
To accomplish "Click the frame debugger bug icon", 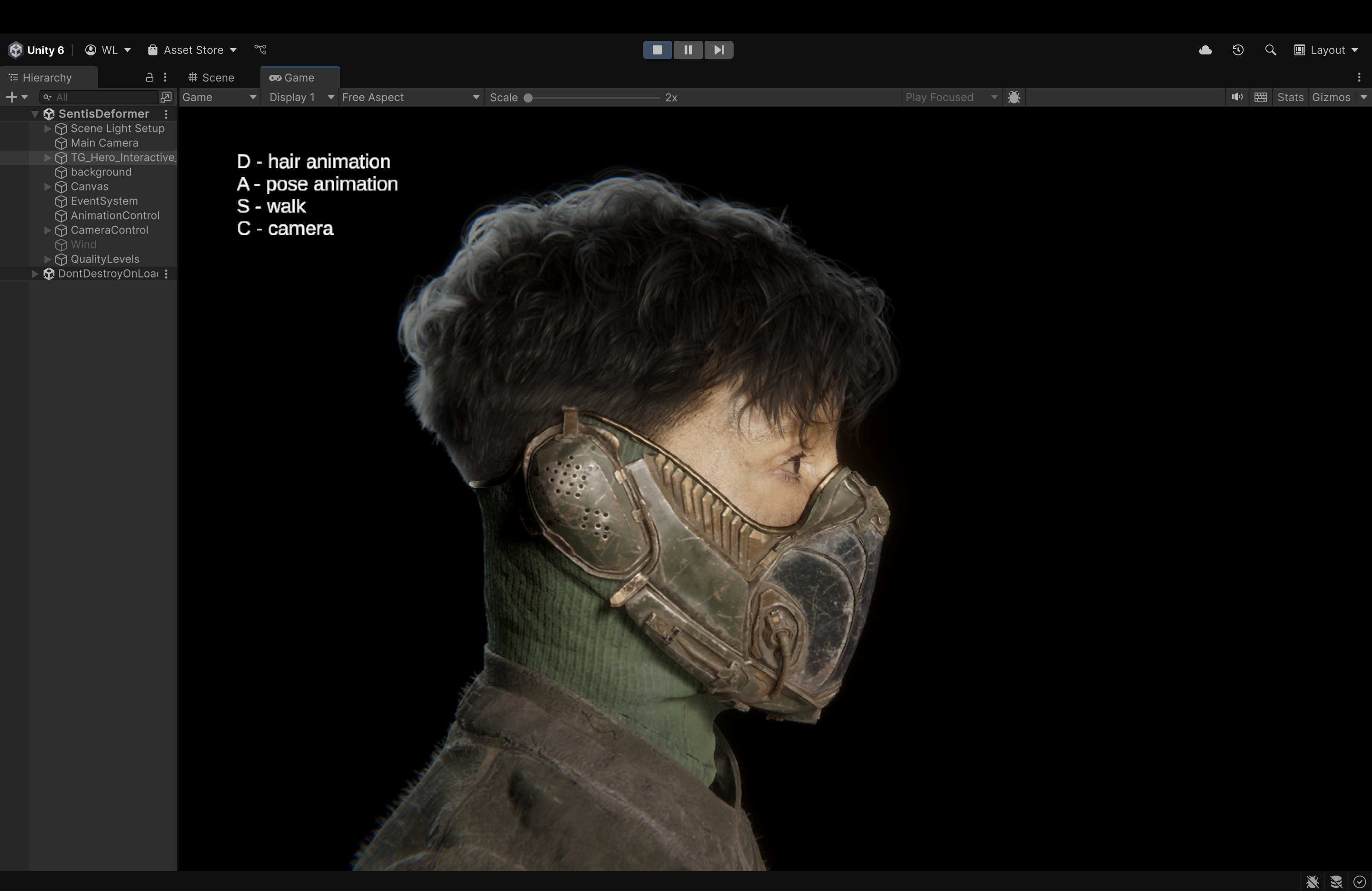I will pos(1014,98).
